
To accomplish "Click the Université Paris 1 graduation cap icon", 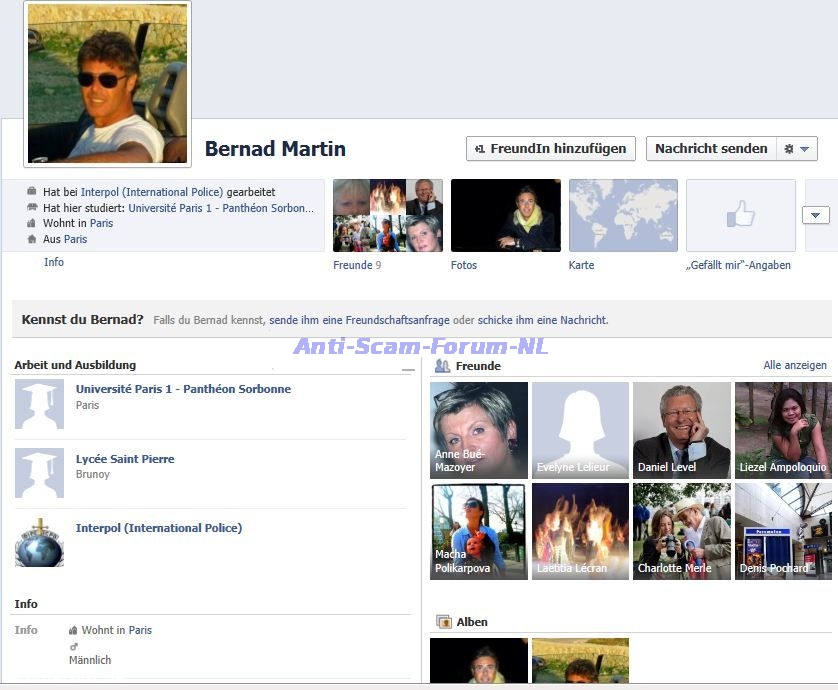I will pos(39,405).
